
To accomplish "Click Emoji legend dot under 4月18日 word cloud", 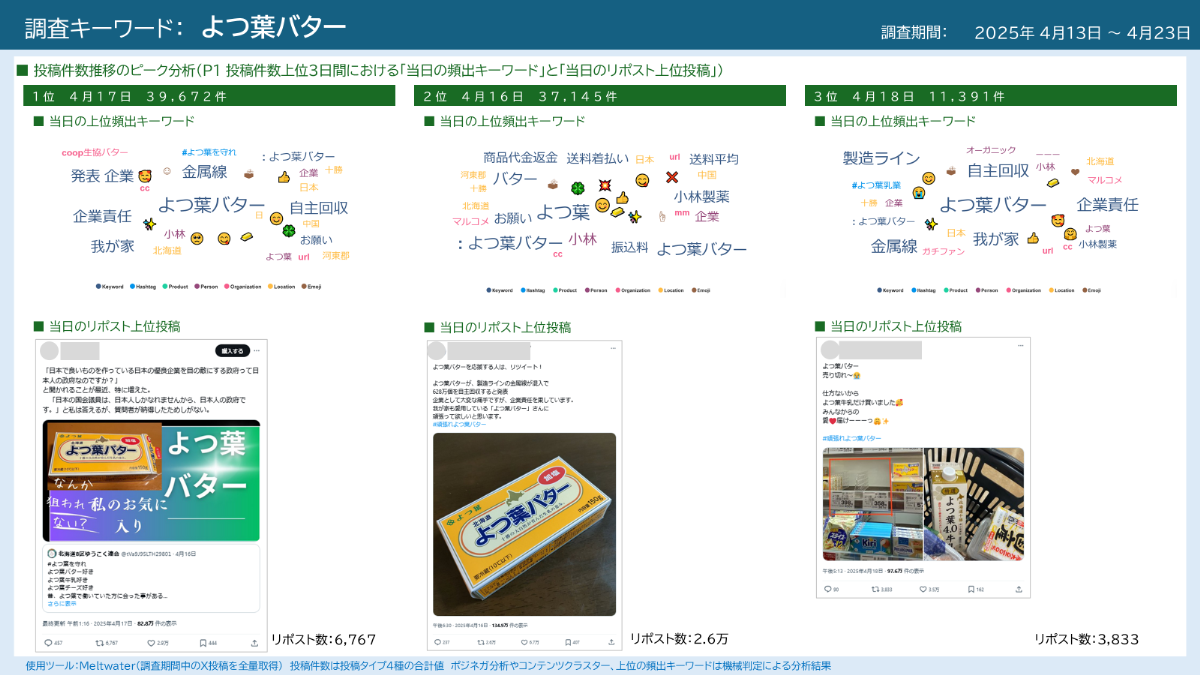I will 1086,291.
